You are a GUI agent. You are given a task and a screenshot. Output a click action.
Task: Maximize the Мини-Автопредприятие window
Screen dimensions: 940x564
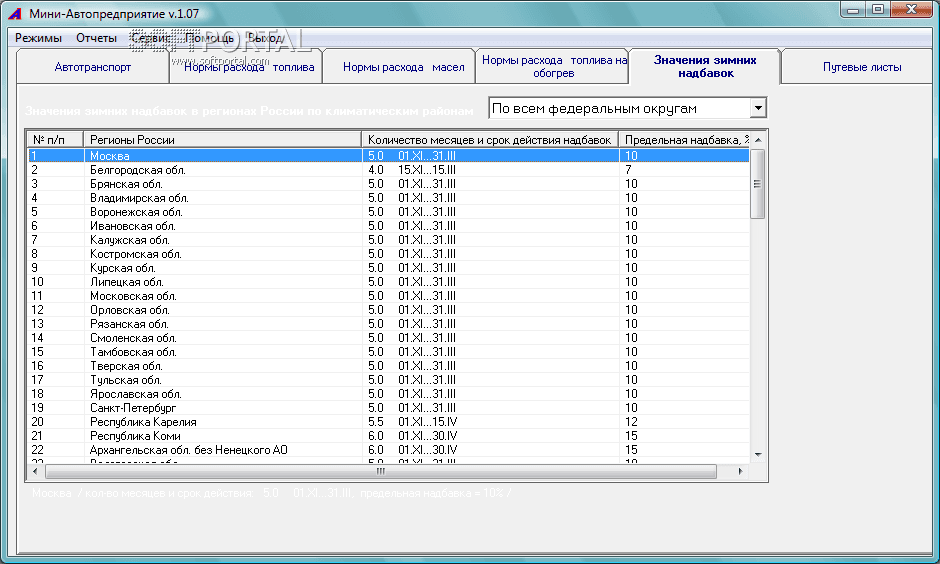tap(878, 9)
